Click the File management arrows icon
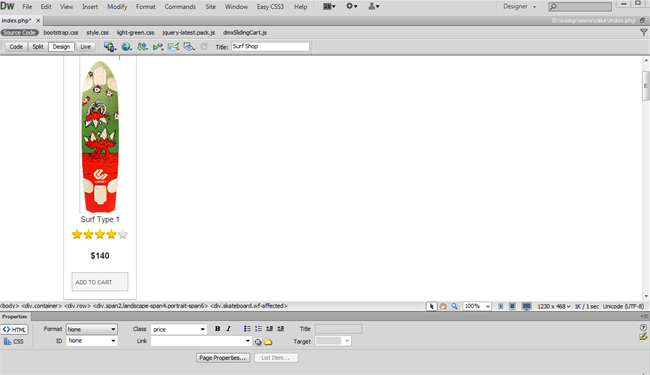 [x=142, y=47]
